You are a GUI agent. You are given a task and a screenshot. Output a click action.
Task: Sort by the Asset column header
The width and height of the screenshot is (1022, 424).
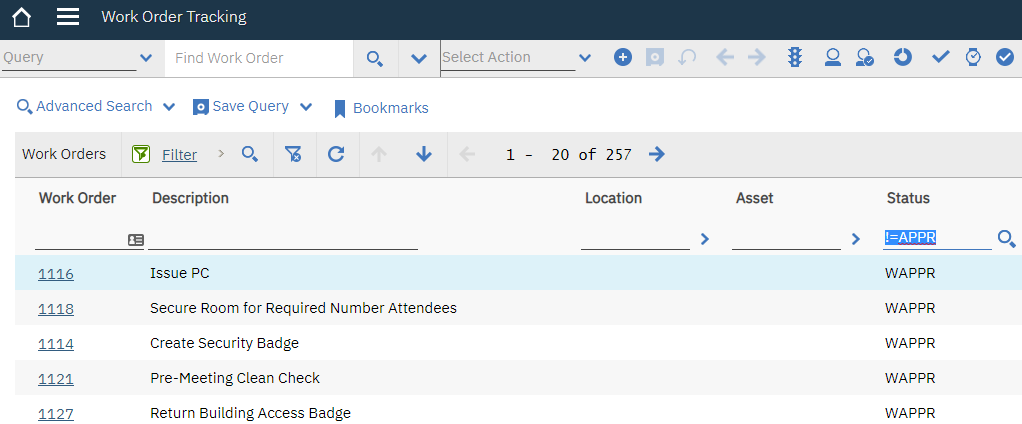pyautogui.click(x=755, y=198)
